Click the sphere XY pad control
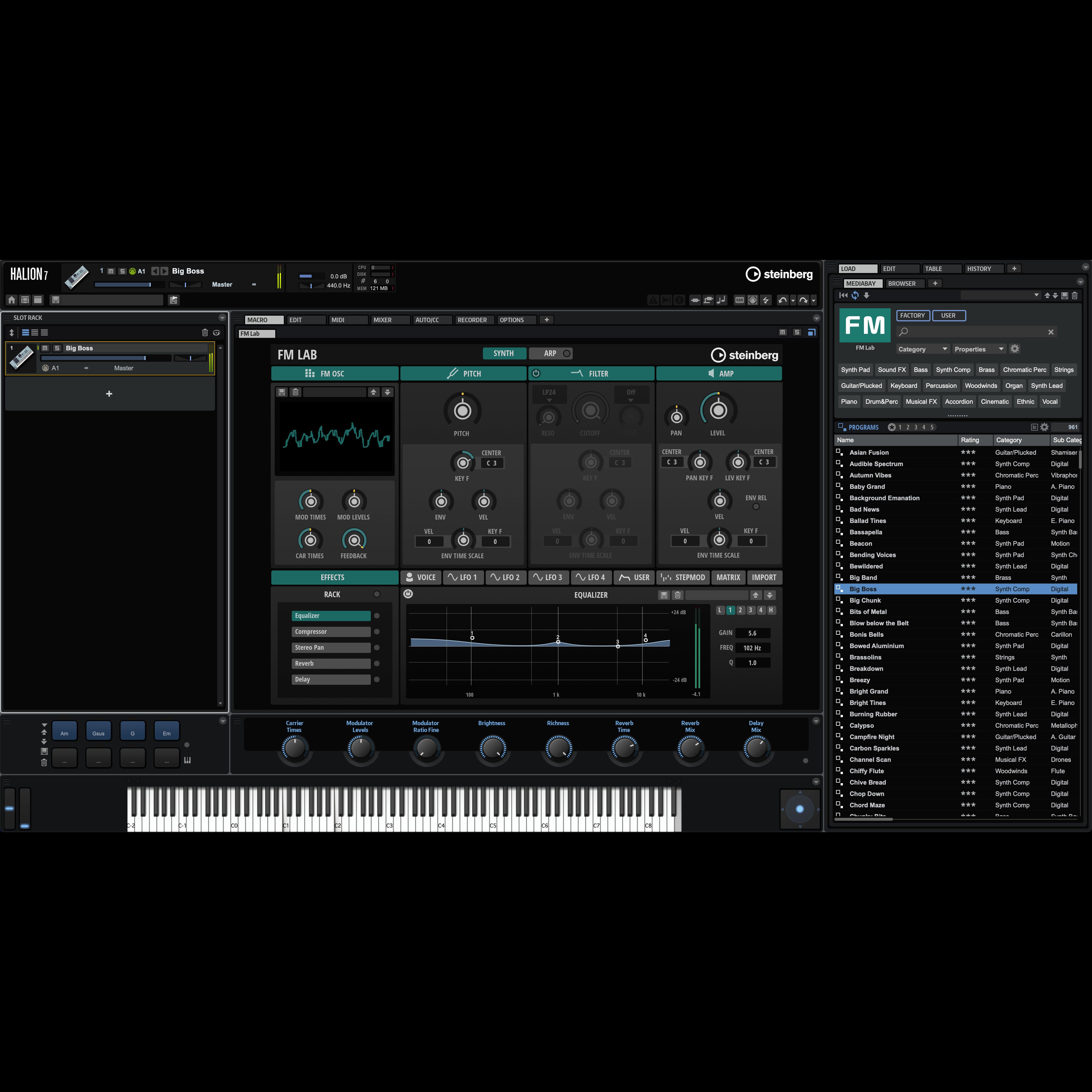The width and height of the screenshot is (1092, 1092). click(x=800, y=809)
